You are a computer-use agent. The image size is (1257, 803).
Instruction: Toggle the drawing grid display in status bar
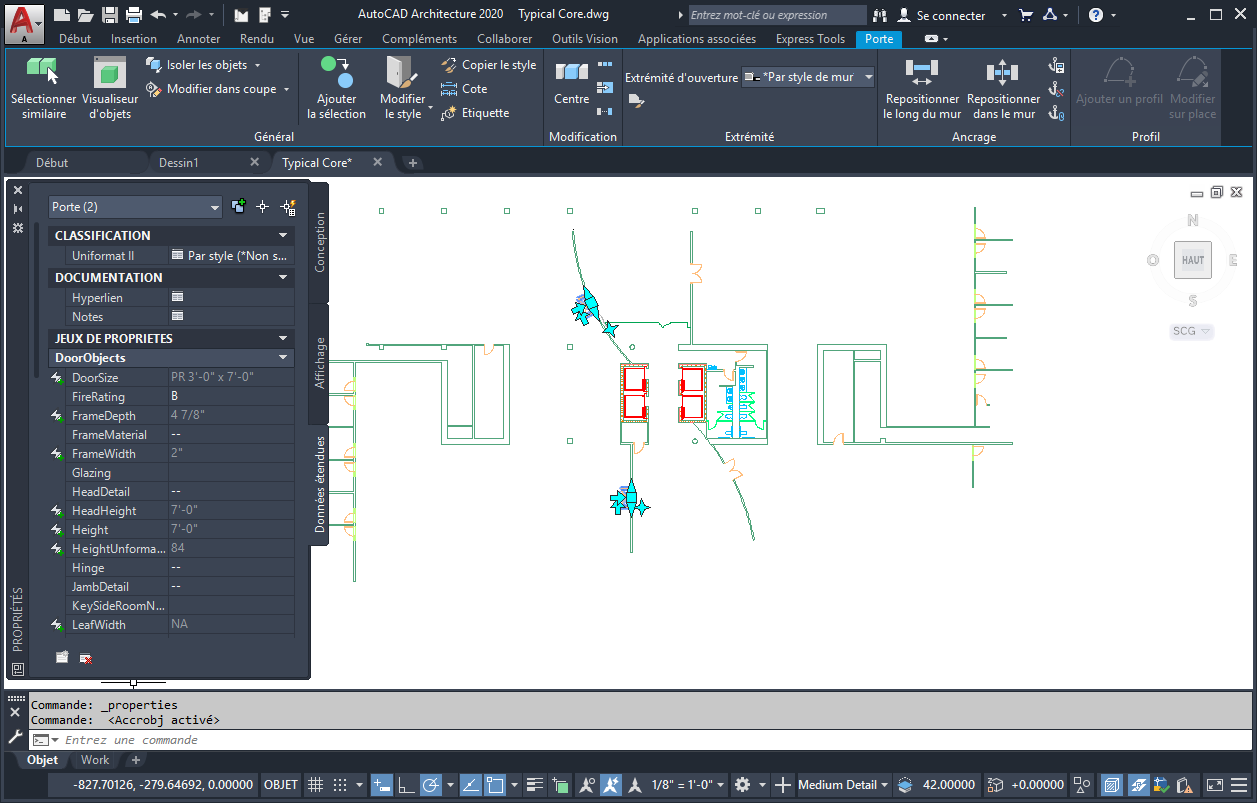pos(315,785)
